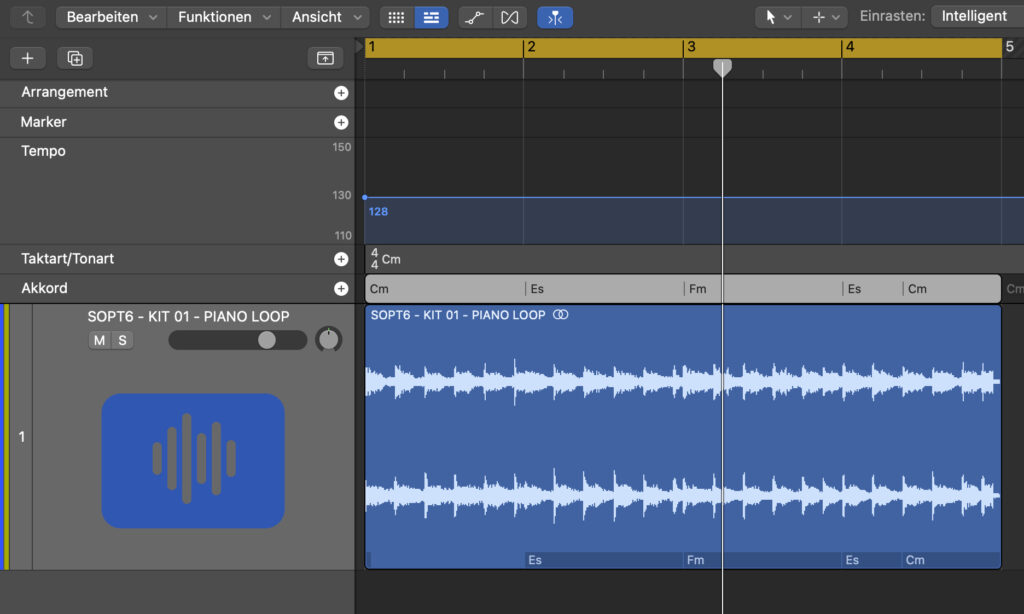Open the Einrasten Intelligent dropdown
This screenshot has width=1024, height=614.
coord(975,17)
